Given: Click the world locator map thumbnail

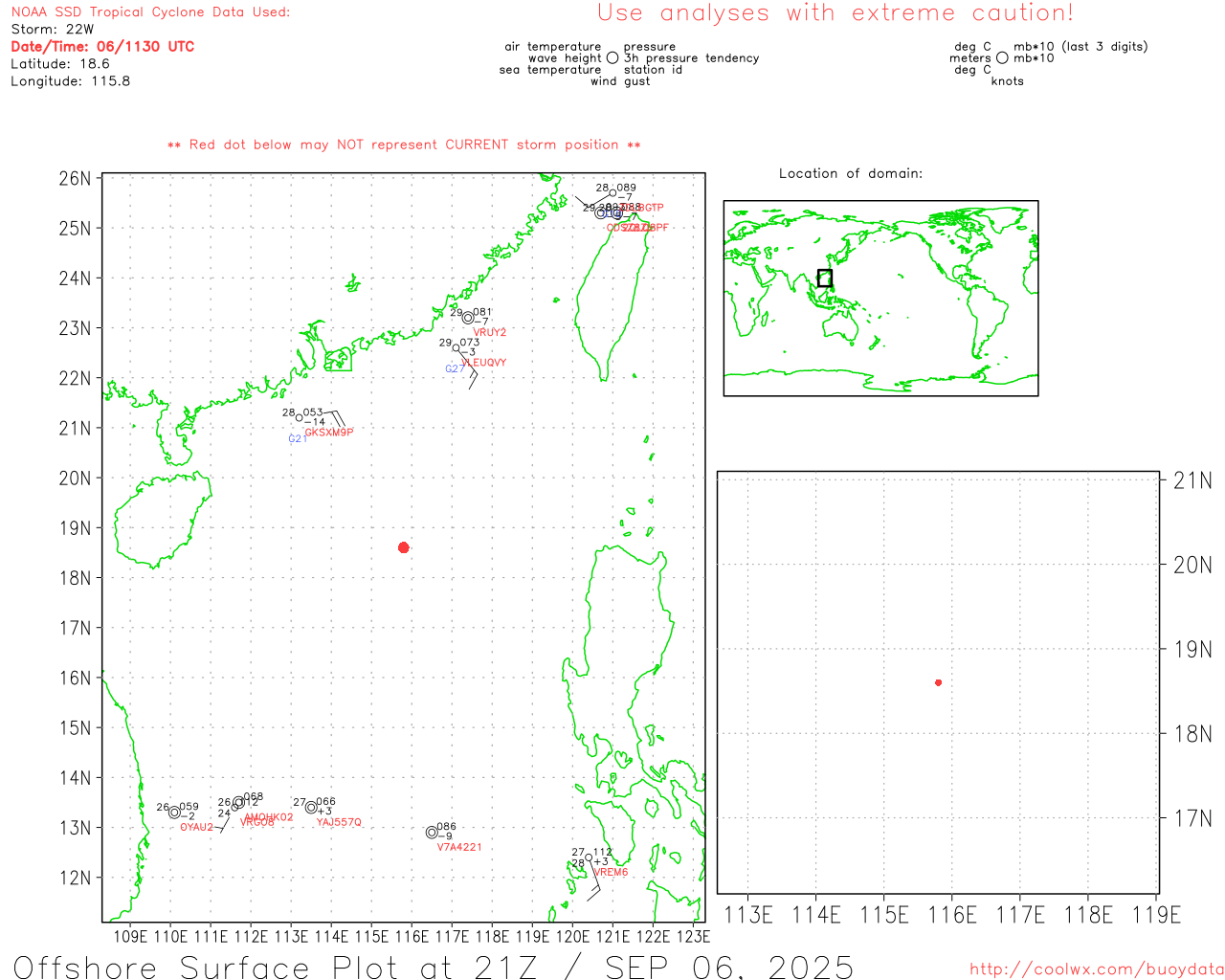Looking at the screenshot, I should [881, 299].
